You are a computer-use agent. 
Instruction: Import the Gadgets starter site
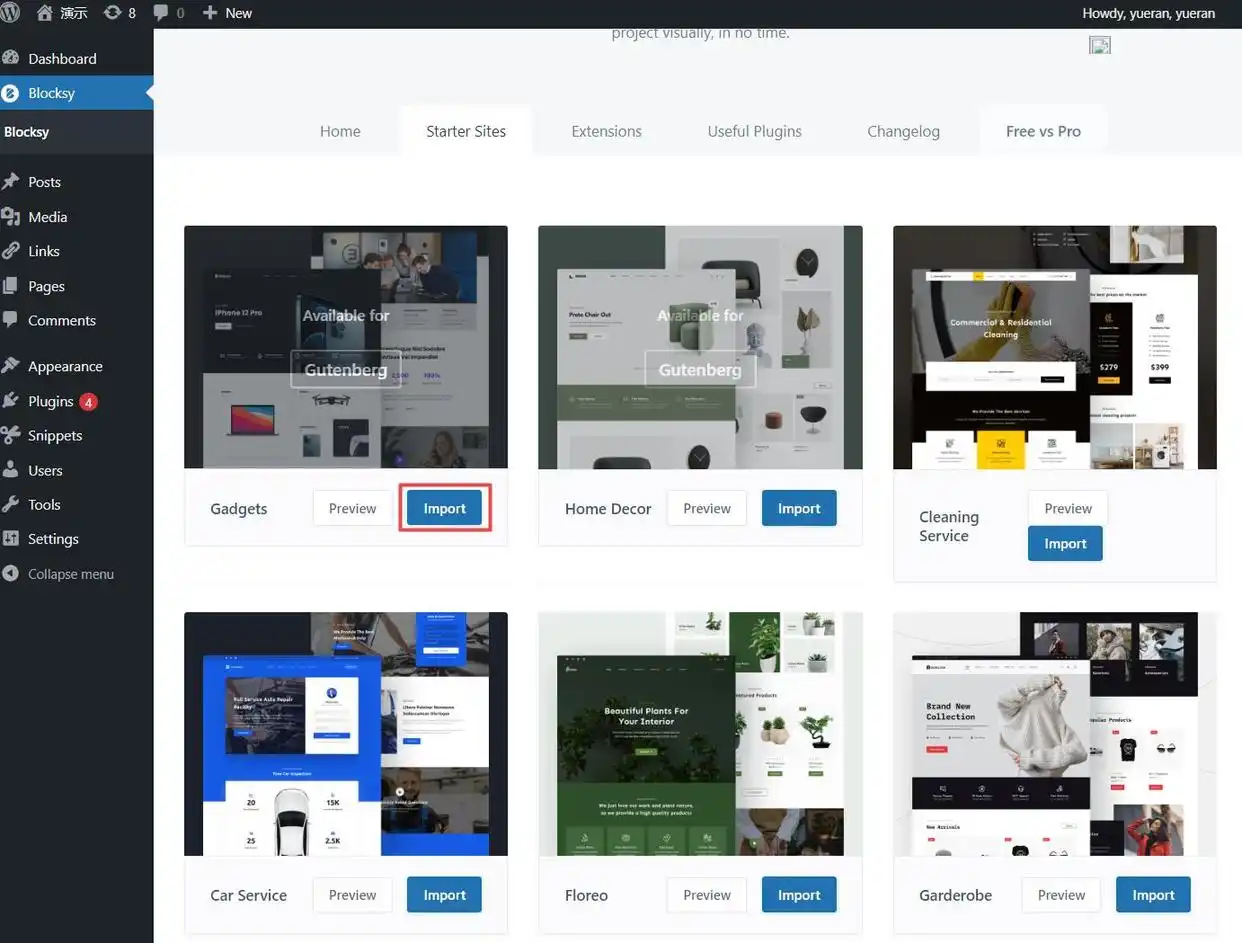point(444,508)
